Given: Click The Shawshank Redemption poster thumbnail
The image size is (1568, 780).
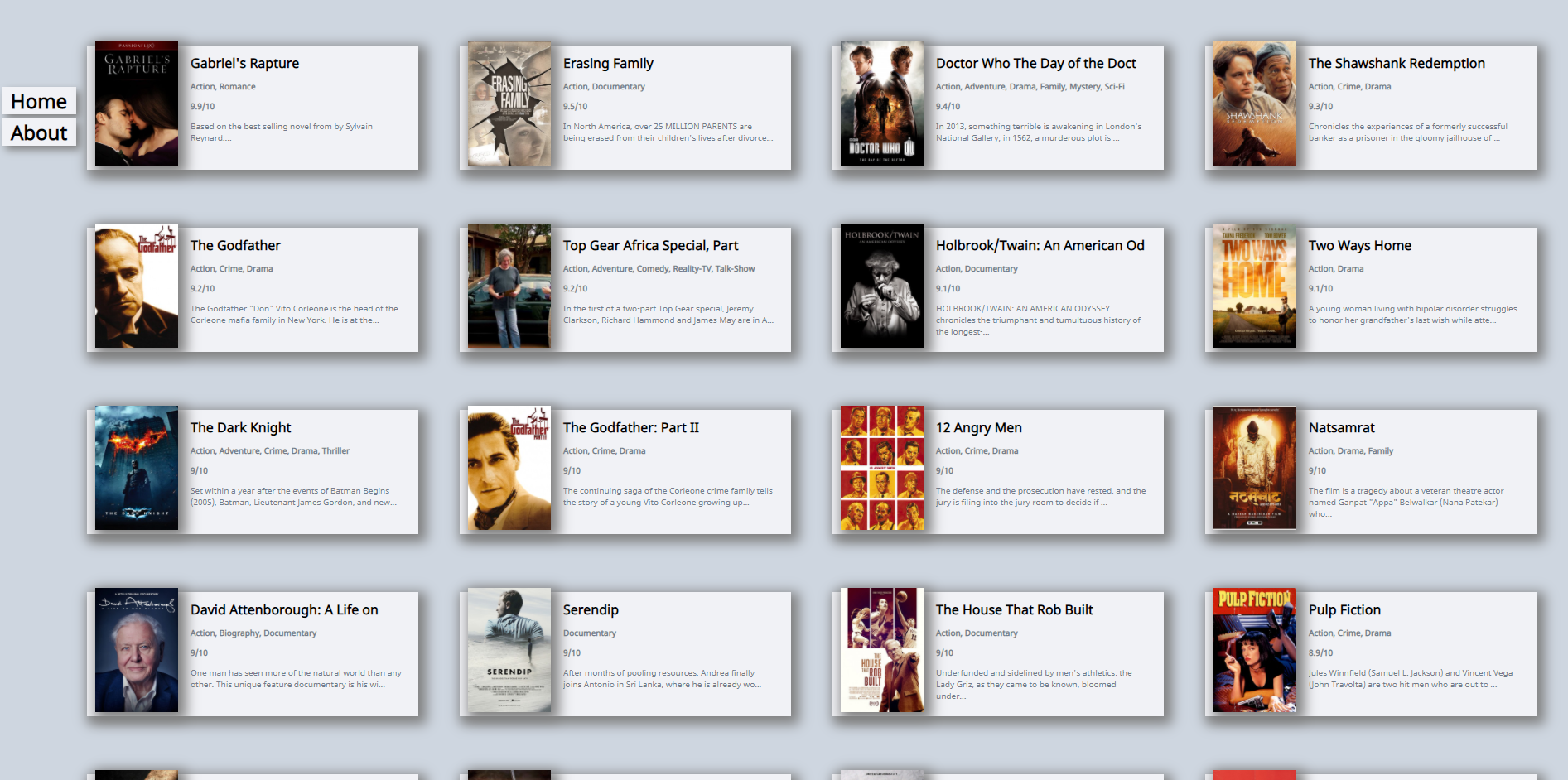Looking at the screenshot, I should click(x=1255, y=104).
